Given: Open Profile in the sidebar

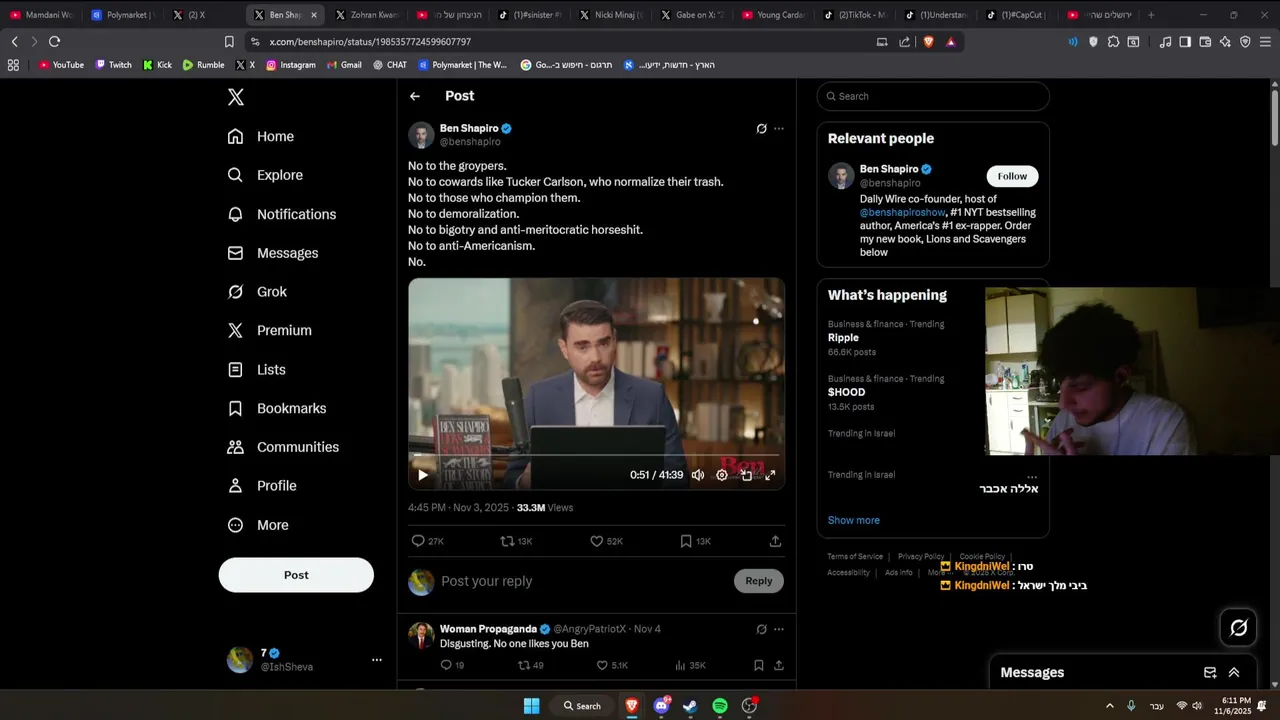Looking at the screenshot, I should pyautogui.click(x=262, y=486).
